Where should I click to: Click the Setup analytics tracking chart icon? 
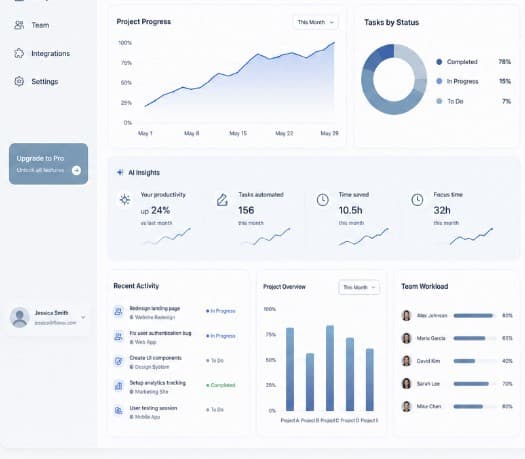click(119, 386)
